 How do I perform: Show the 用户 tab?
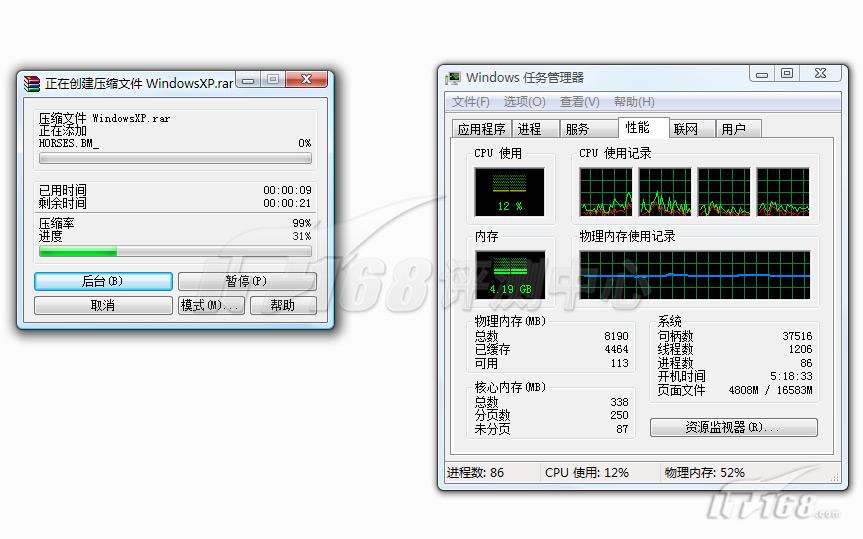tap(733, 129)
